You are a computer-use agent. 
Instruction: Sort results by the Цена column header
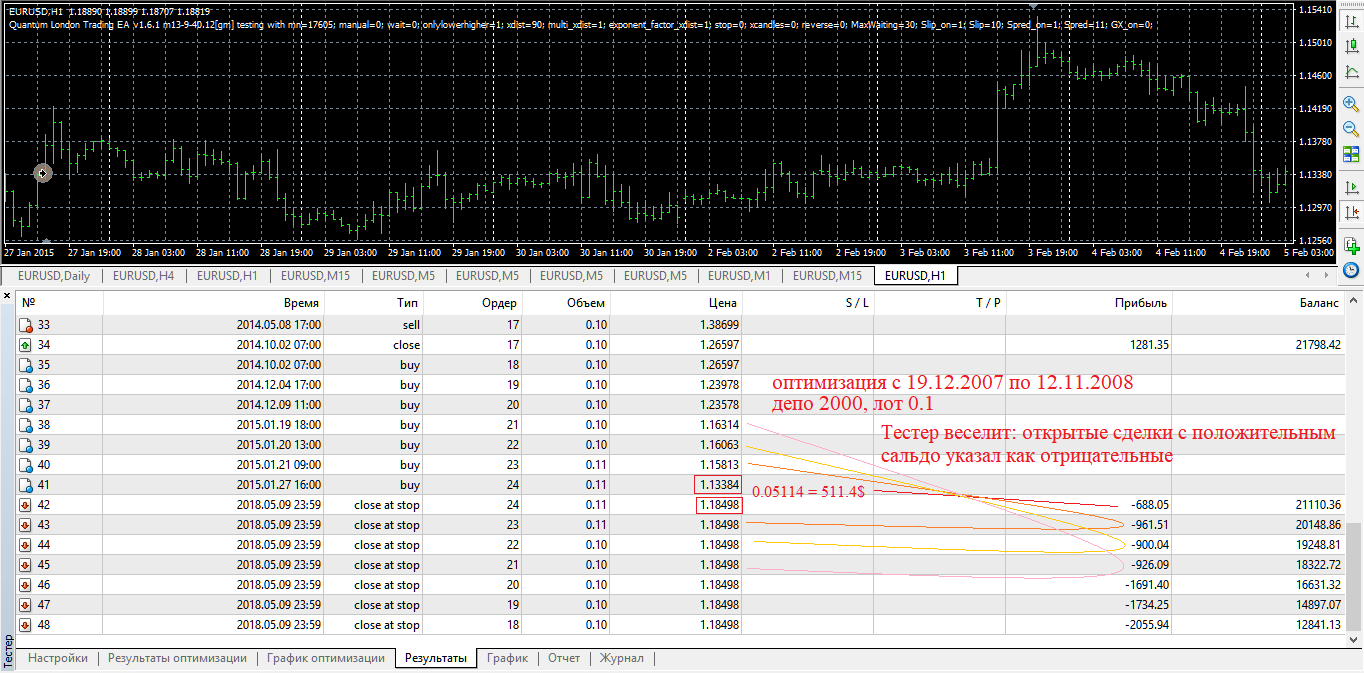point(676,302)
